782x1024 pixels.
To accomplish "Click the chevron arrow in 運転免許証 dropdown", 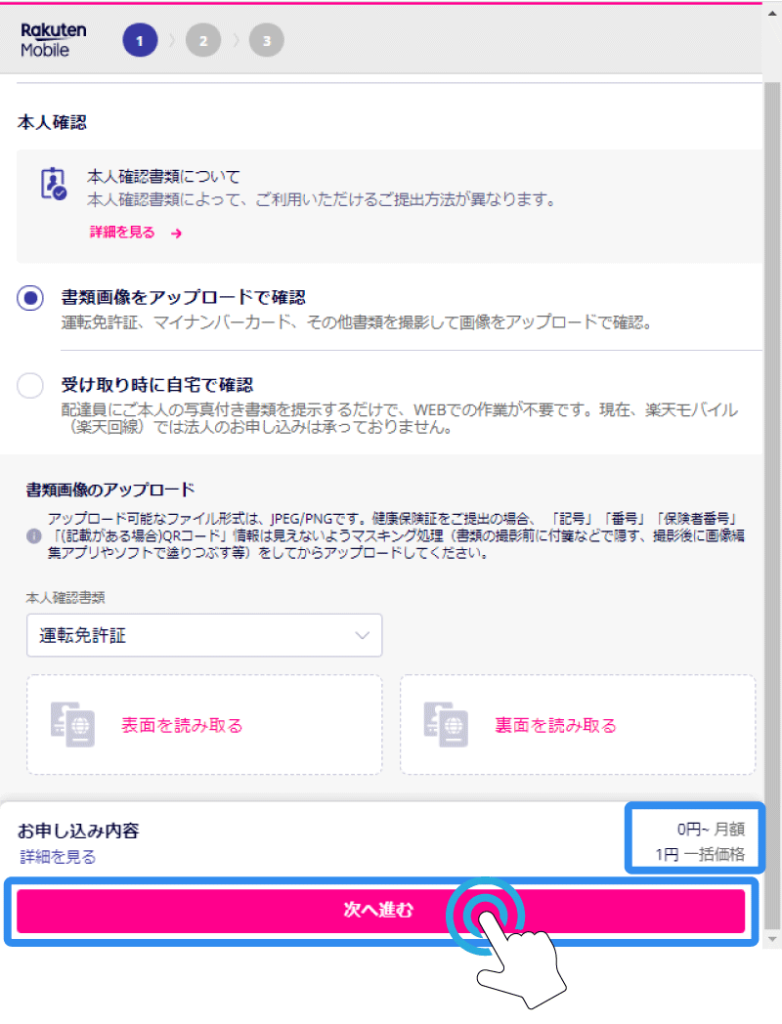I will click(x=362, y=635).
